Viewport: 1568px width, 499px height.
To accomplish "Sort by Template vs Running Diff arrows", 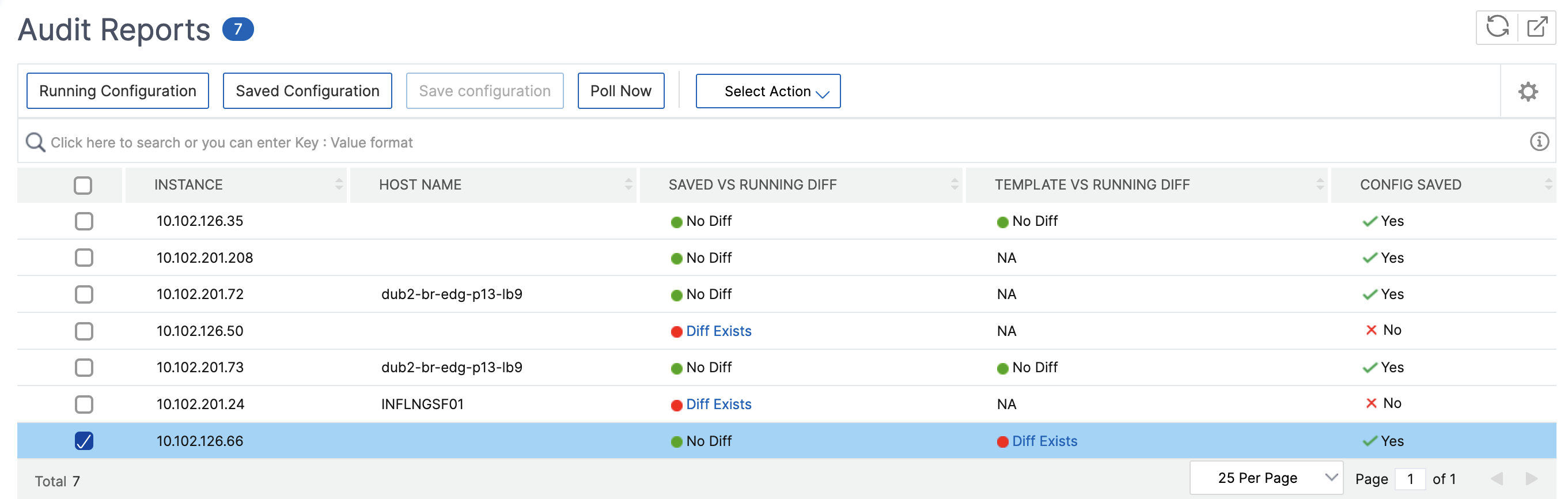I will [1320, 184].
